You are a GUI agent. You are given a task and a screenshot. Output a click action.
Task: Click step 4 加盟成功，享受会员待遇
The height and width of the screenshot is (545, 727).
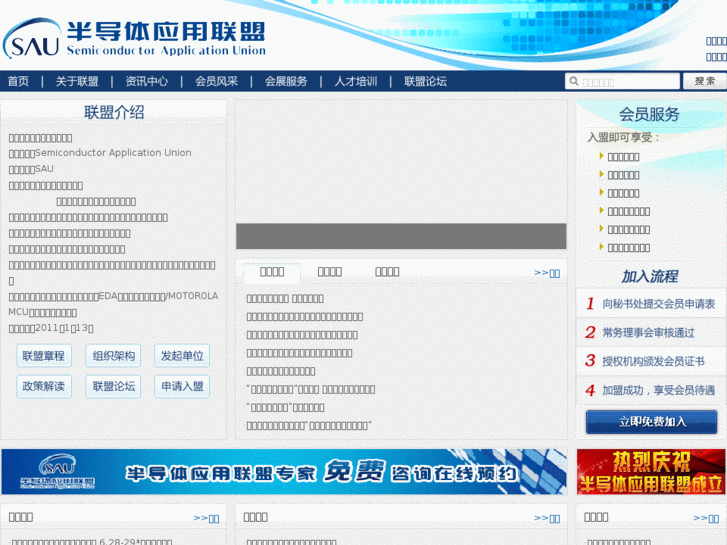[x=651, y=390]
